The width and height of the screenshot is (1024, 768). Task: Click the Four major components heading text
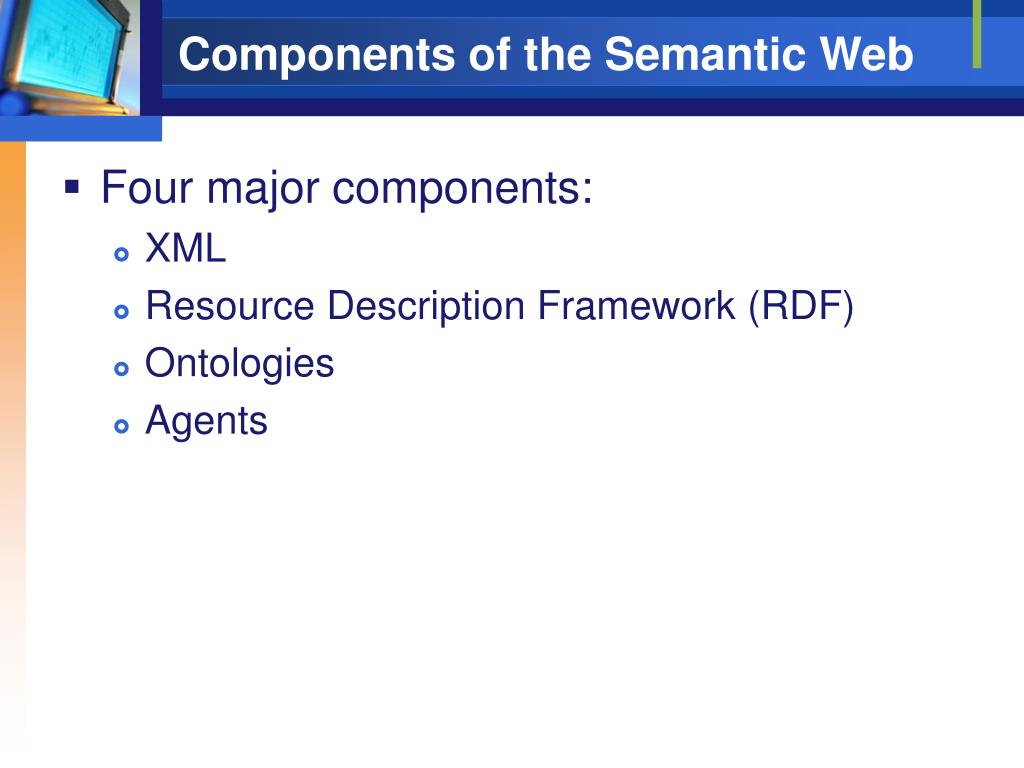click(347, 188)
